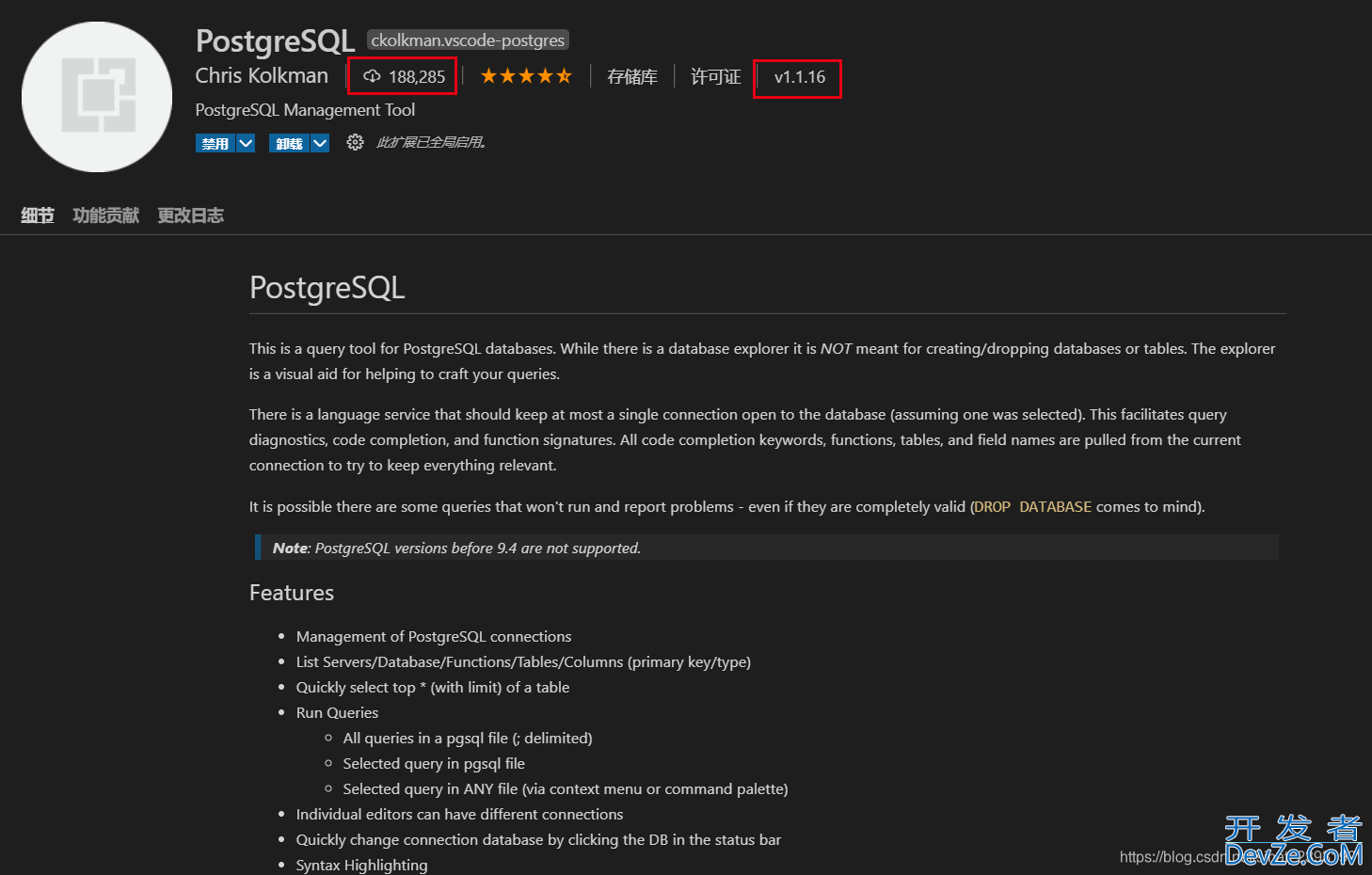Click the List Servers/Database/Functions bullet
1372x875 pixels.
(x=523, y=661)
